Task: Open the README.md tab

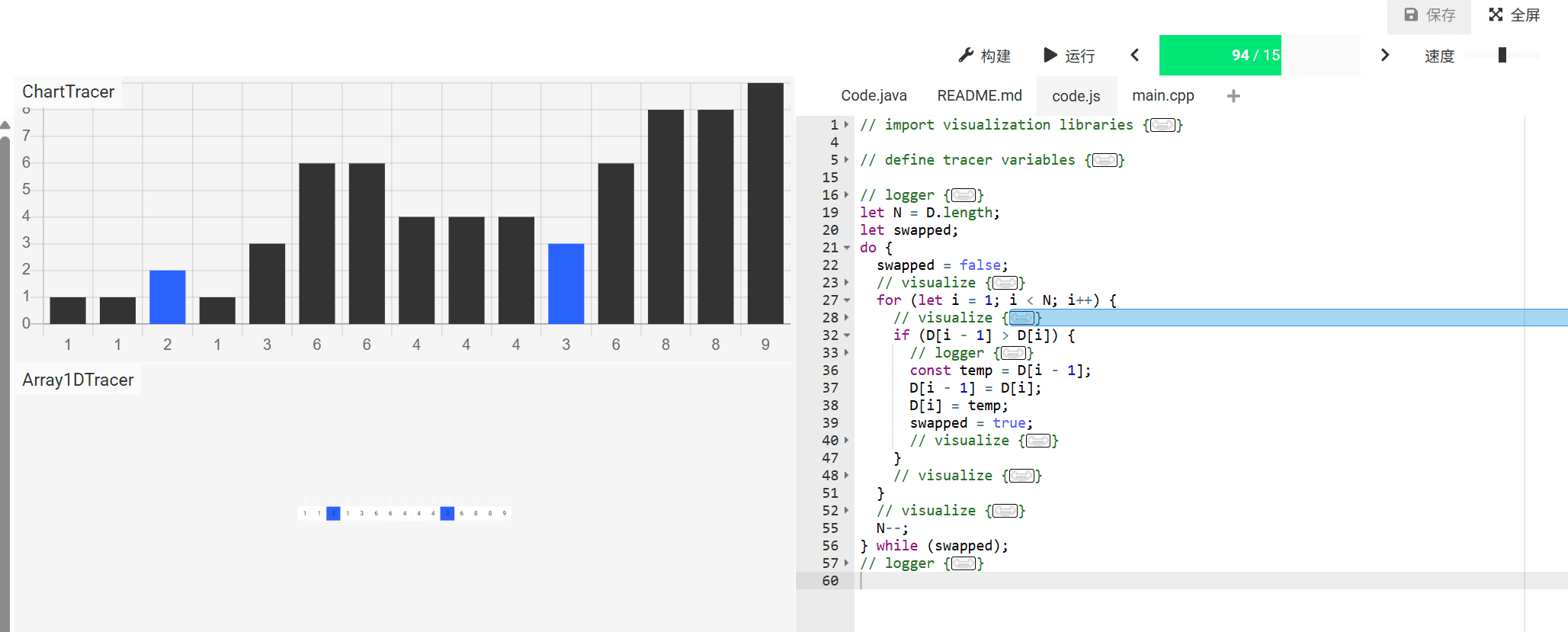Action: [979, 95]
